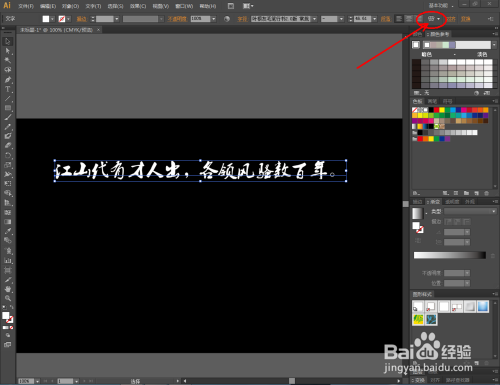Image resolution: width=500 pixels, height=385 pixels.
Task: Click the gradient slider bar
Action: (450, 255)
